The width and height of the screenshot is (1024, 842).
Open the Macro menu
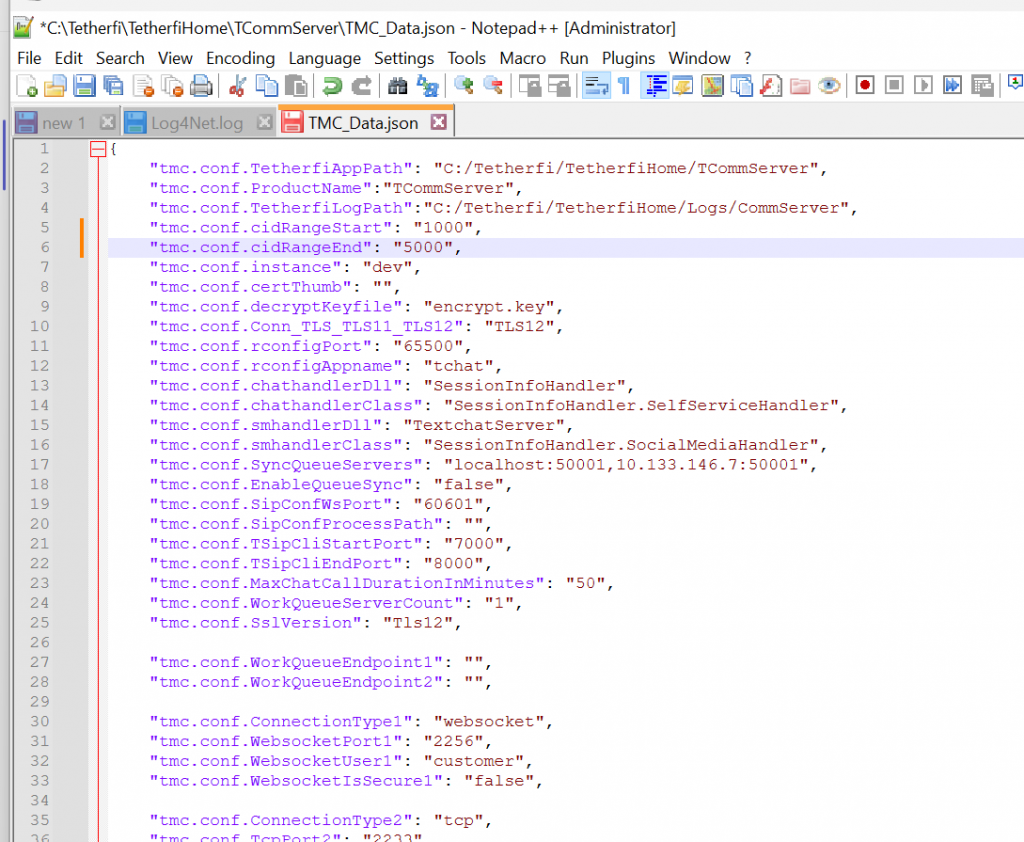click(522, 58)
